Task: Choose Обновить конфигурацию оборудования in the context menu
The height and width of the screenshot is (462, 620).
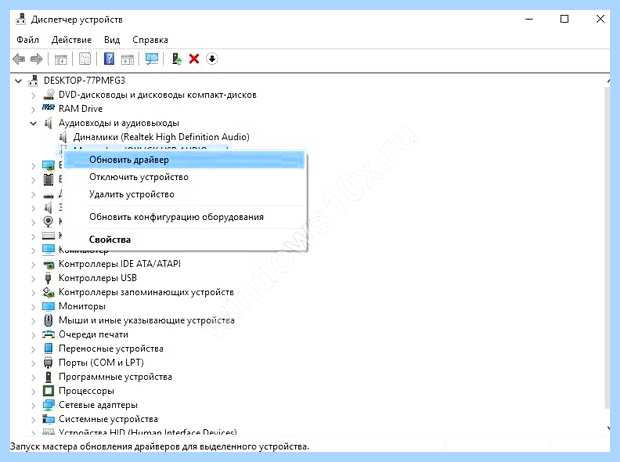Action: (184, 217)
